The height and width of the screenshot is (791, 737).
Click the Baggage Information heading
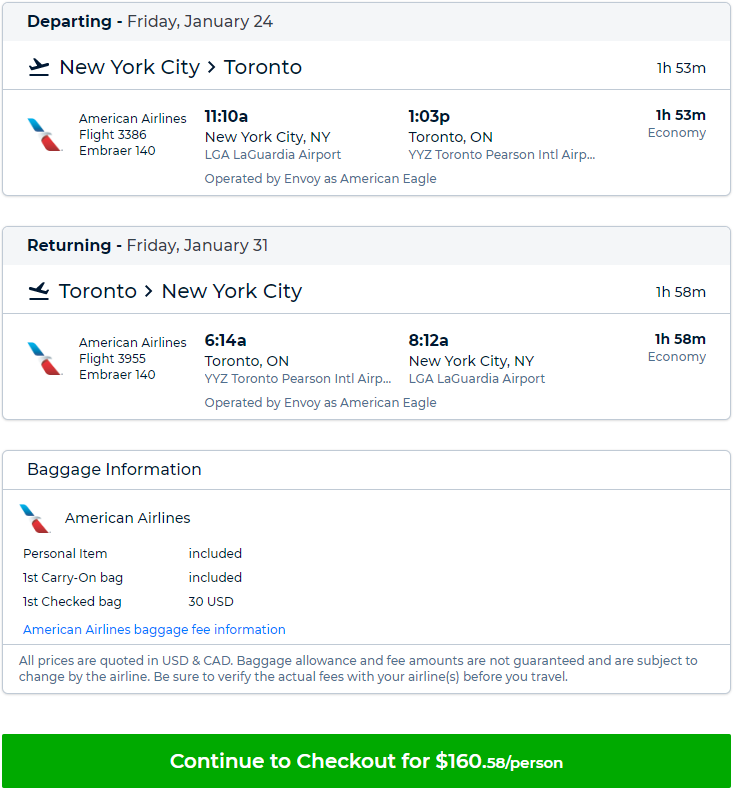pyautogui.click(x=115, y=469)
